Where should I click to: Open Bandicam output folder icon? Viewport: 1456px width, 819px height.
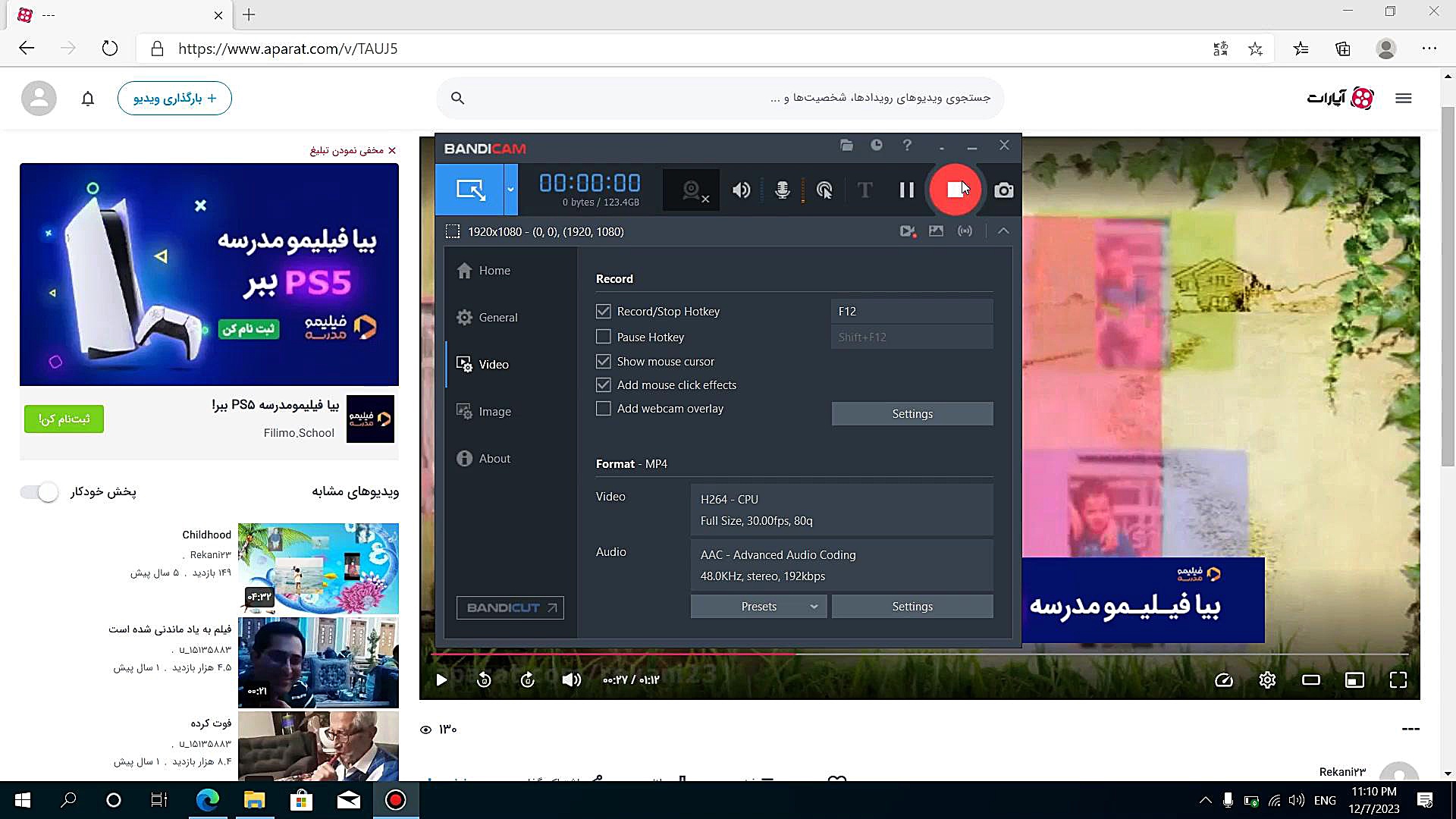click(846, 146)
